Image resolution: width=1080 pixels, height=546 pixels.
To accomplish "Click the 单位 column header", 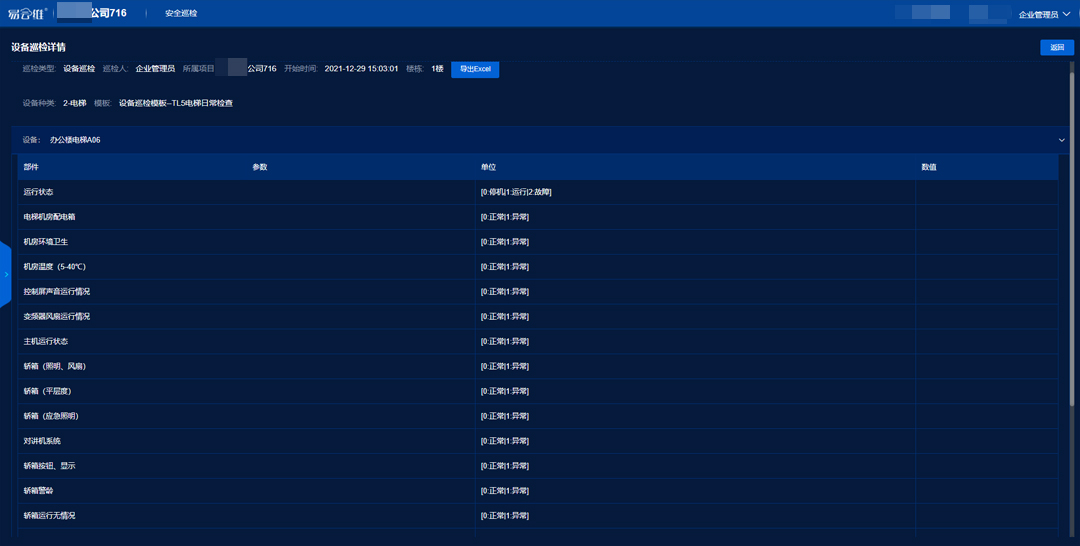I will pos(488,167).
